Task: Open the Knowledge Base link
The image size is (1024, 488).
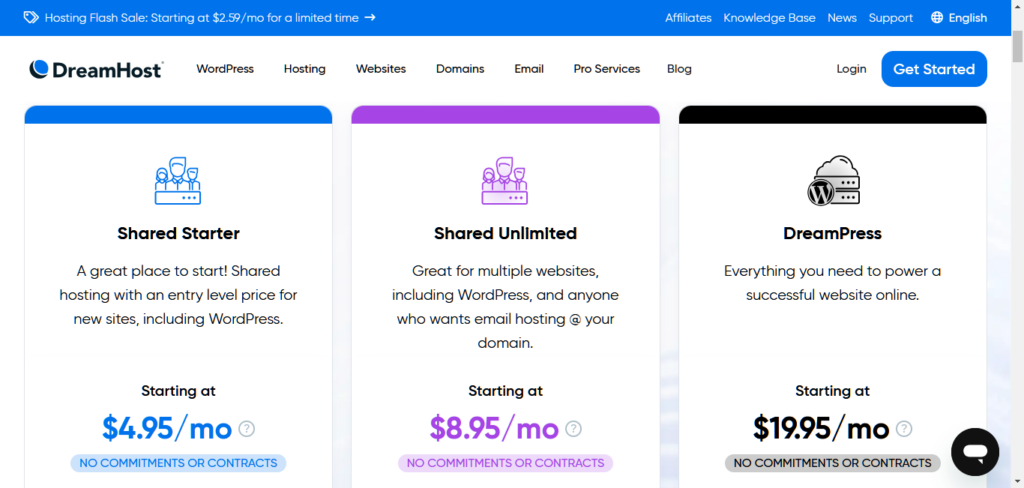Action: pyautogui.click(x=769, y=18)
